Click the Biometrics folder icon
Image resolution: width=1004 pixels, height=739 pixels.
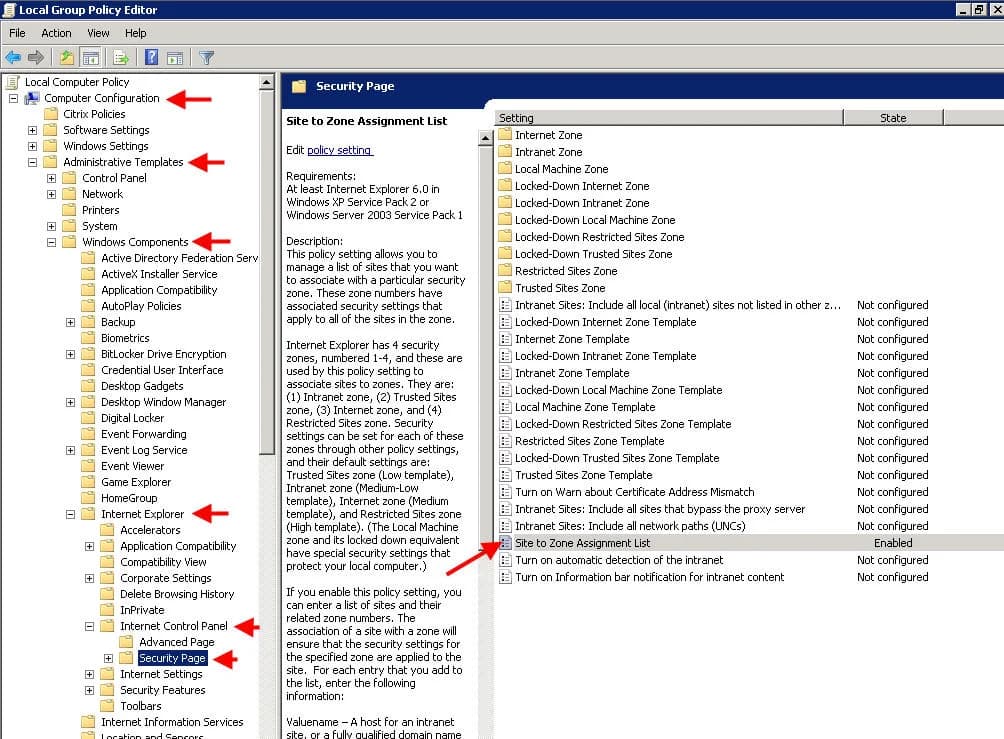[x=88, y=338]
